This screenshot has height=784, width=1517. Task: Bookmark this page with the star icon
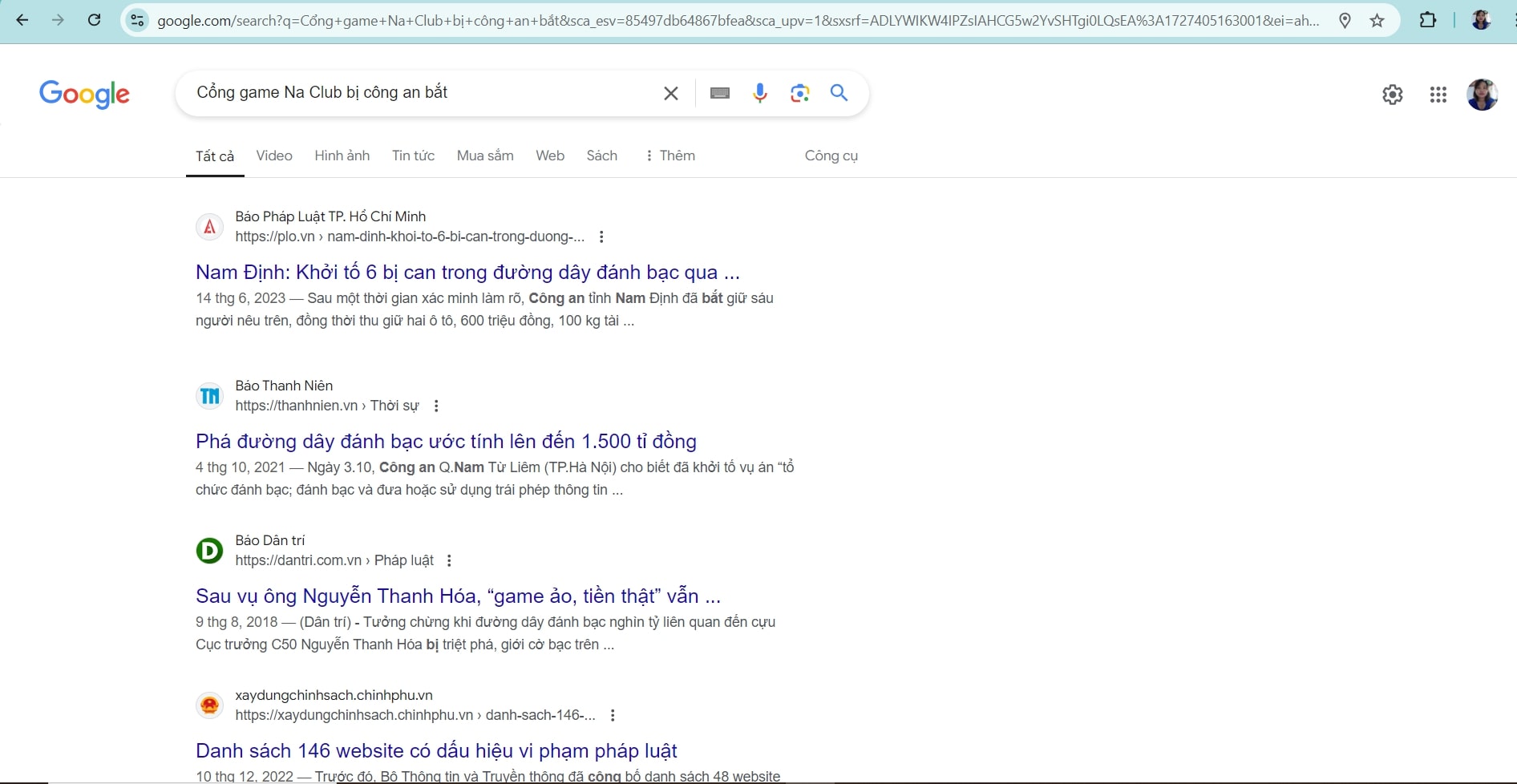coord(1377,21)
